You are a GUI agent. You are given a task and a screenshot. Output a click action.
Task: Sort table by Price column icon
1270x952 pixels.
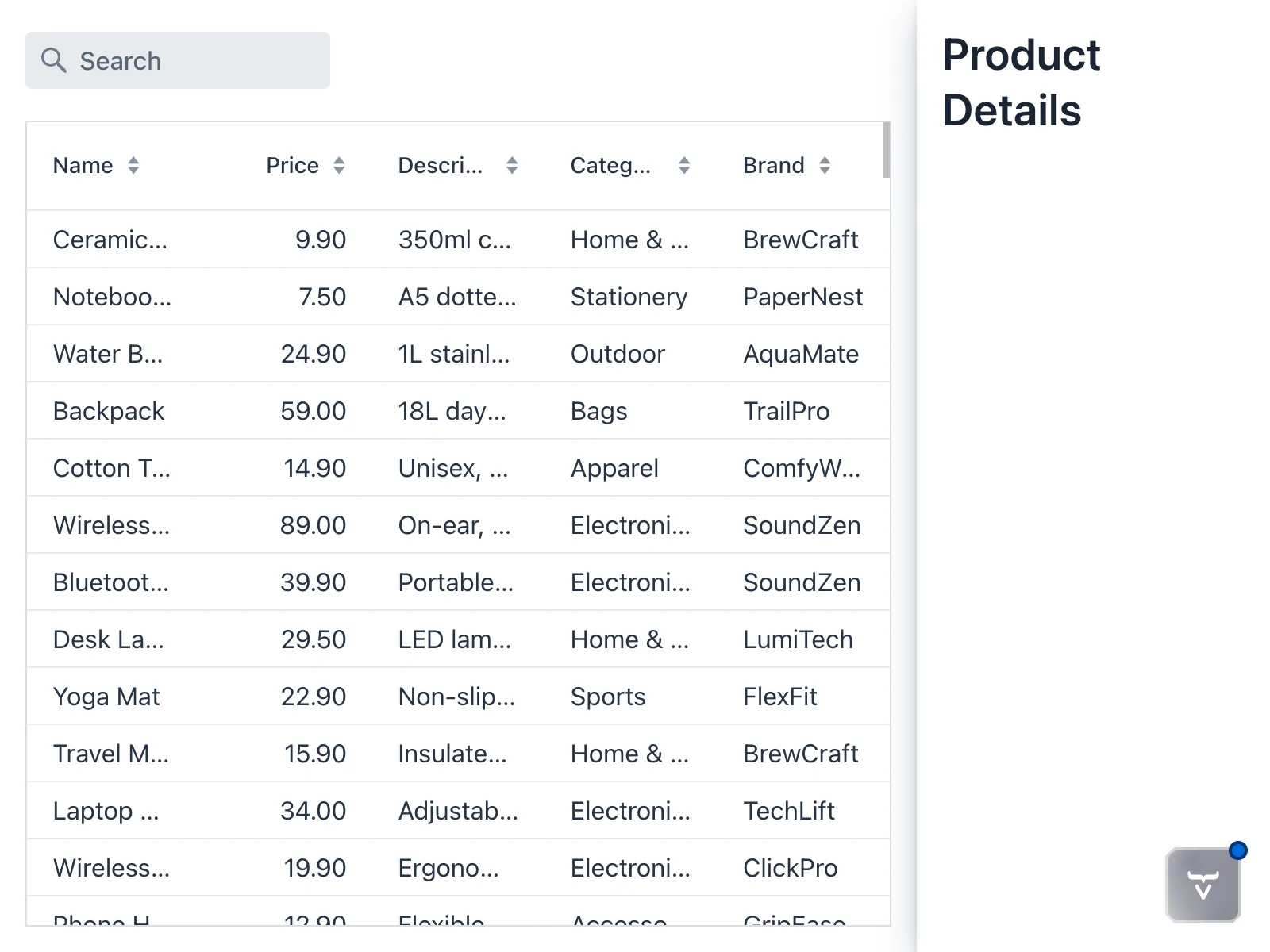point(339,165)
